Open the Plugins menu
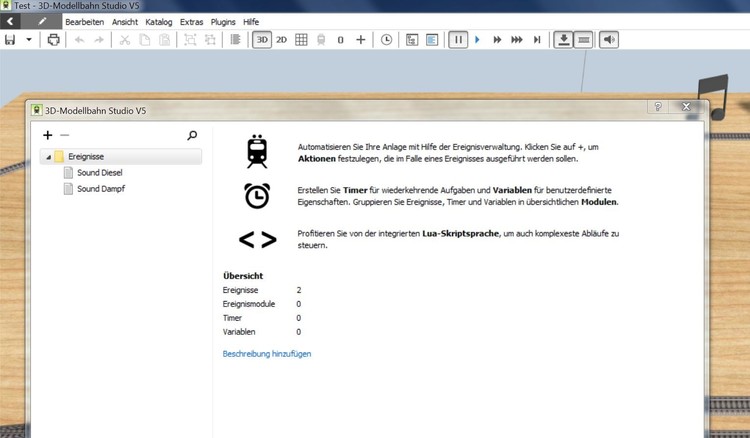Viewport: 750px width, 438px height. click(x=223, y=21)
